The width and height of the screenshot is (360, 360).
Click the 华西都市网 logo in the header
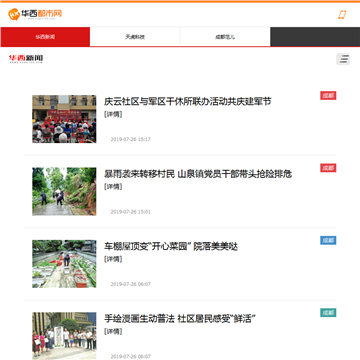click(35, 14)
